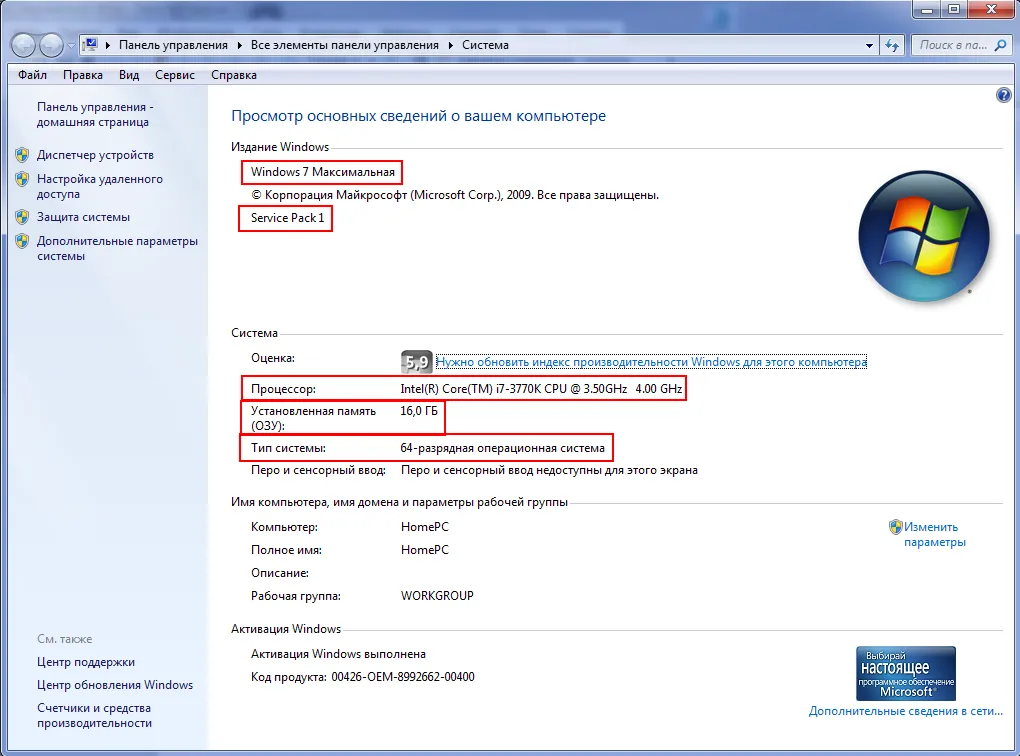
Task: Click shield icon beside Дополнительные параметры системы
Action: [22, 241]
